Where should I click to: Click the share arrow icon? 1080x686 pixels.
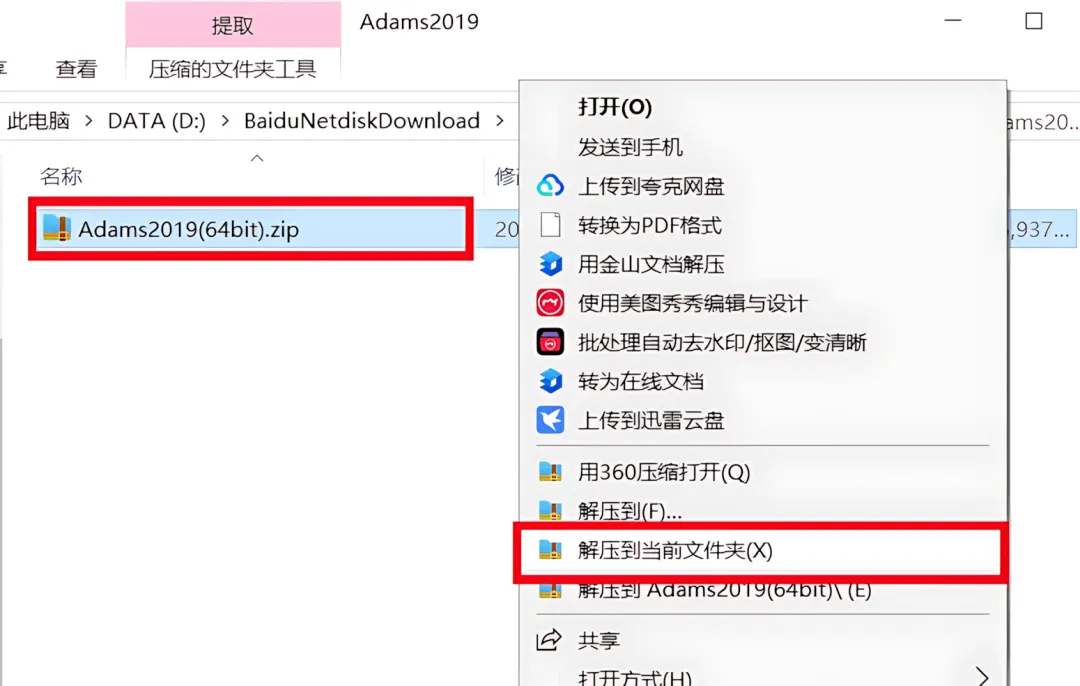pos(549,640)
